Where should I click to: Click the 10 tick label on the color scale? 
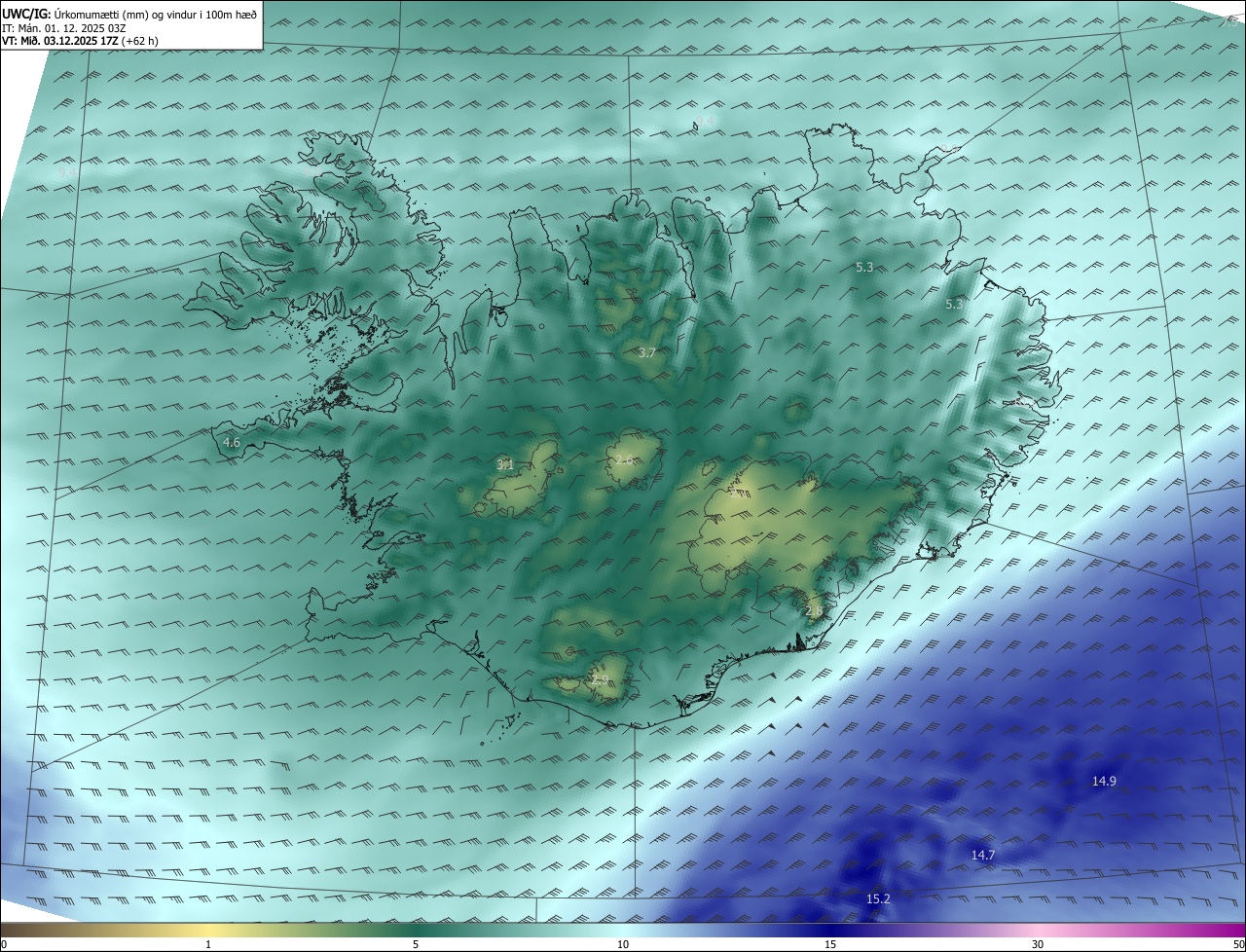pyautogui.click(x=623, y=944)
